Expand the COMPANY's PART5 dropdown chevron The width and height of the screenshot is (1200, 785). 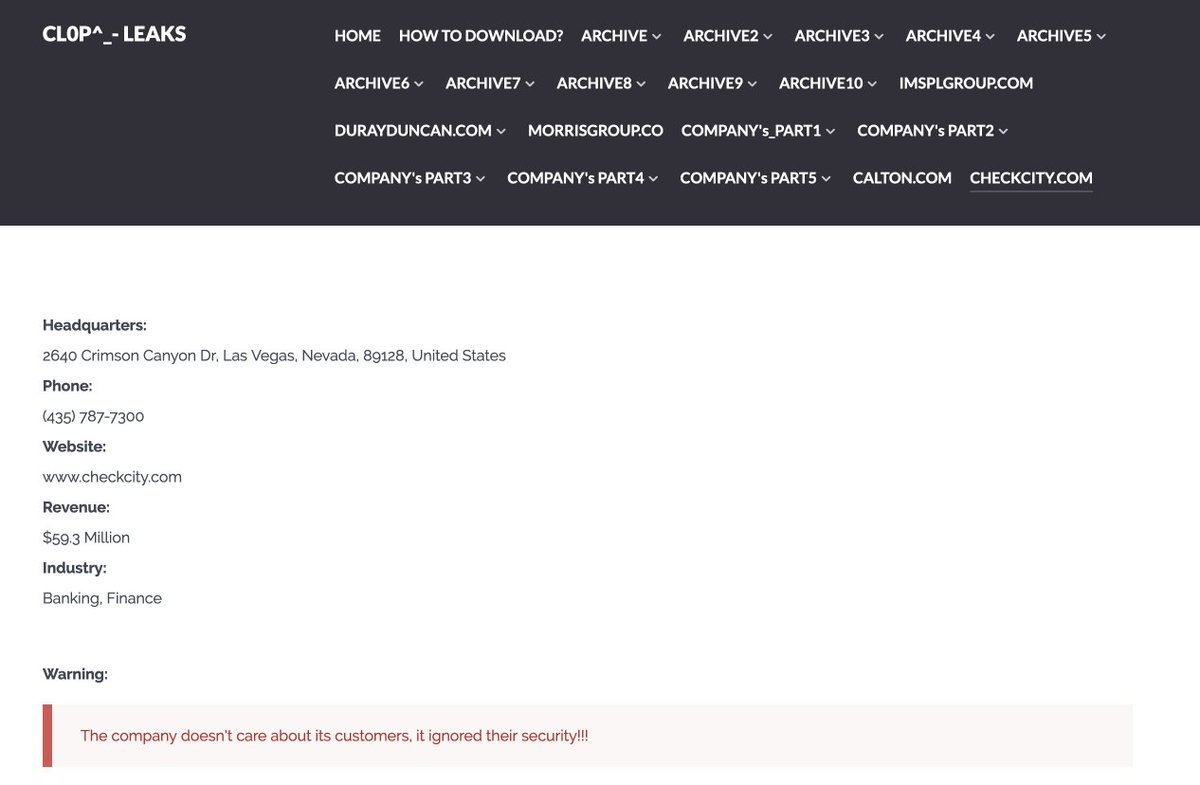pyautogui.click(x=826, y=178)
